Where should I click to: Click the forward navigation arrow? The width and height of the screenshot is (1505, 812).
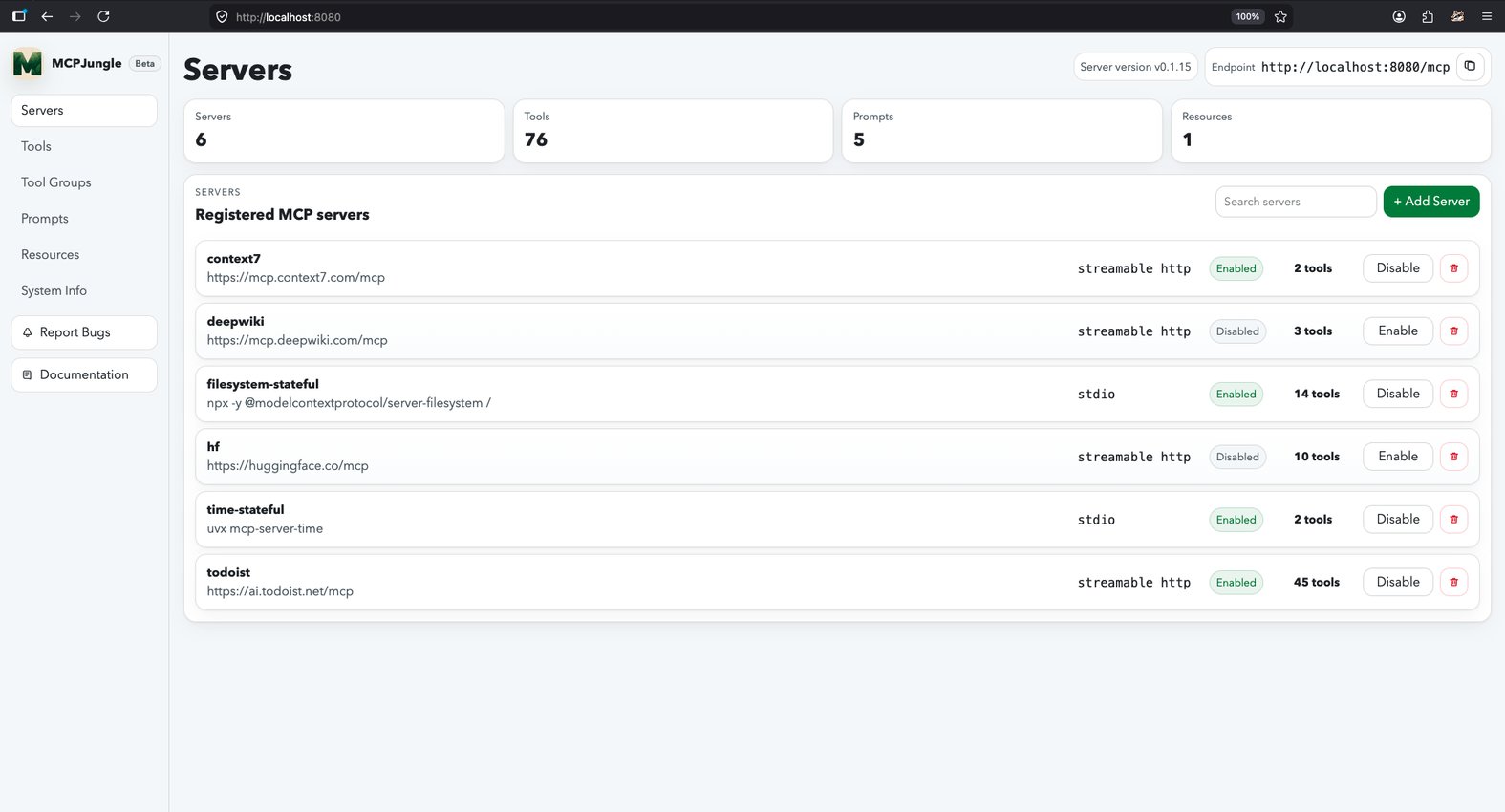point(75,16)
